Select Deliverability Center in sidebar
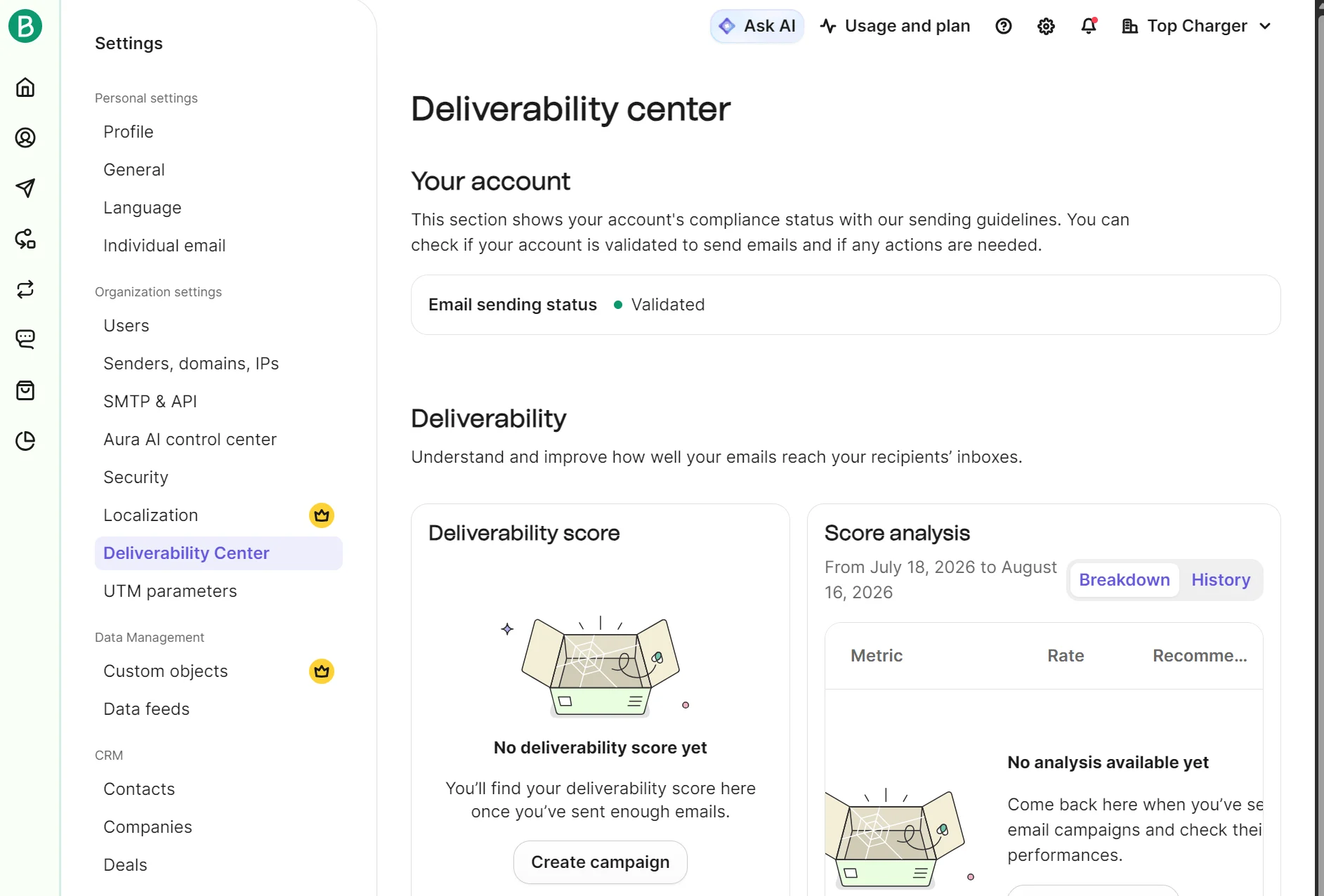This screenshot has height=896, width=1324. 218,553
